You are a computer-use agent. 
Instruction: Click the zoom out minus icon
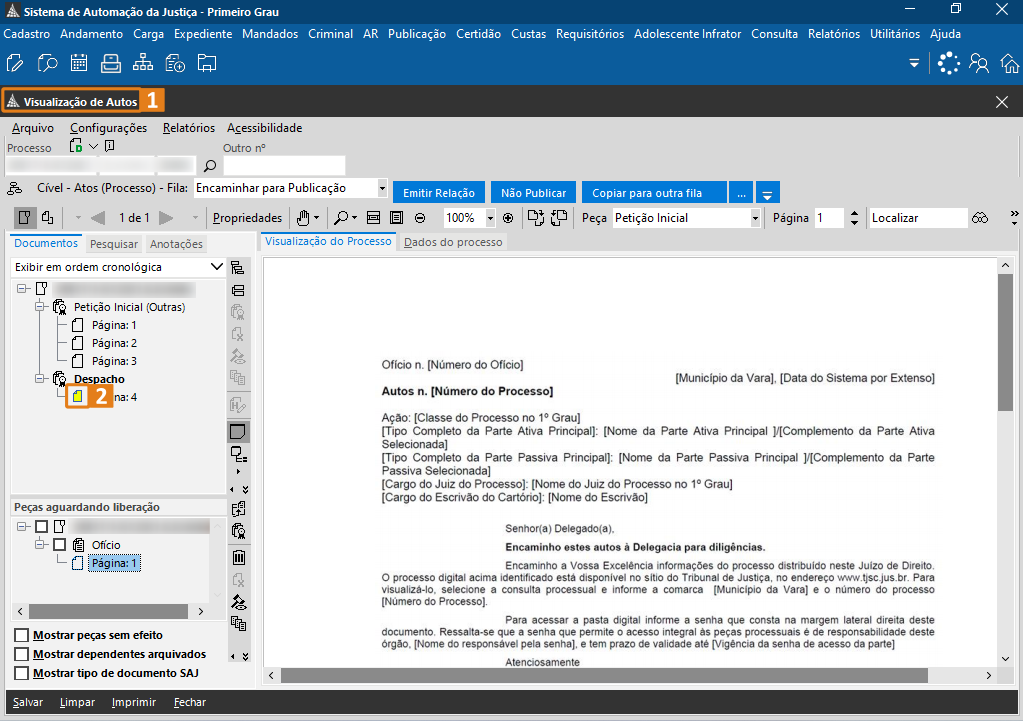(420, 218)
